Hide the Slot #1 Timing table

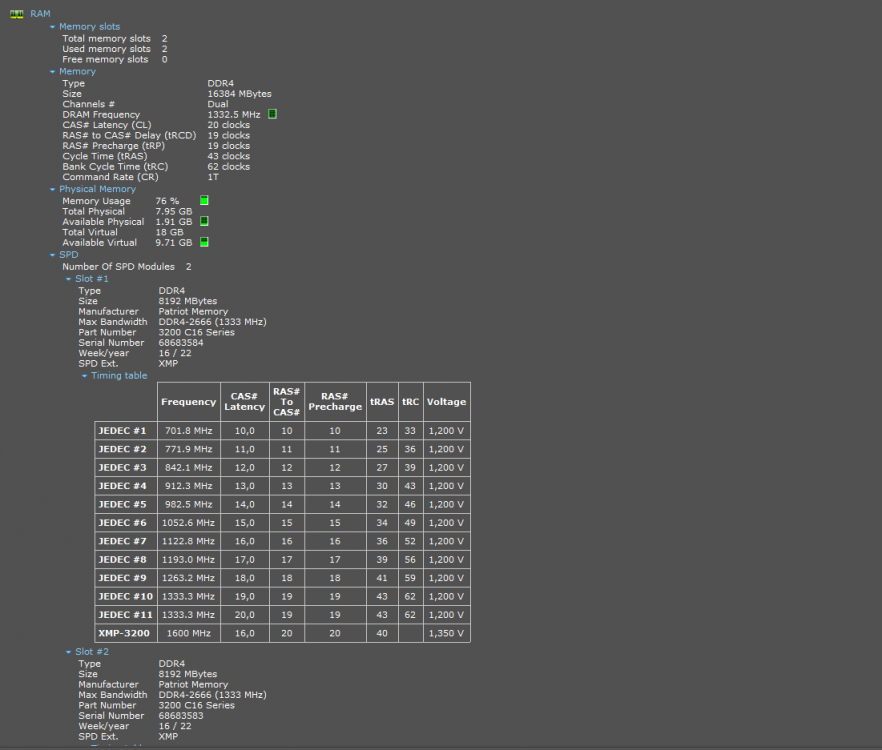(x=84, y=376)
